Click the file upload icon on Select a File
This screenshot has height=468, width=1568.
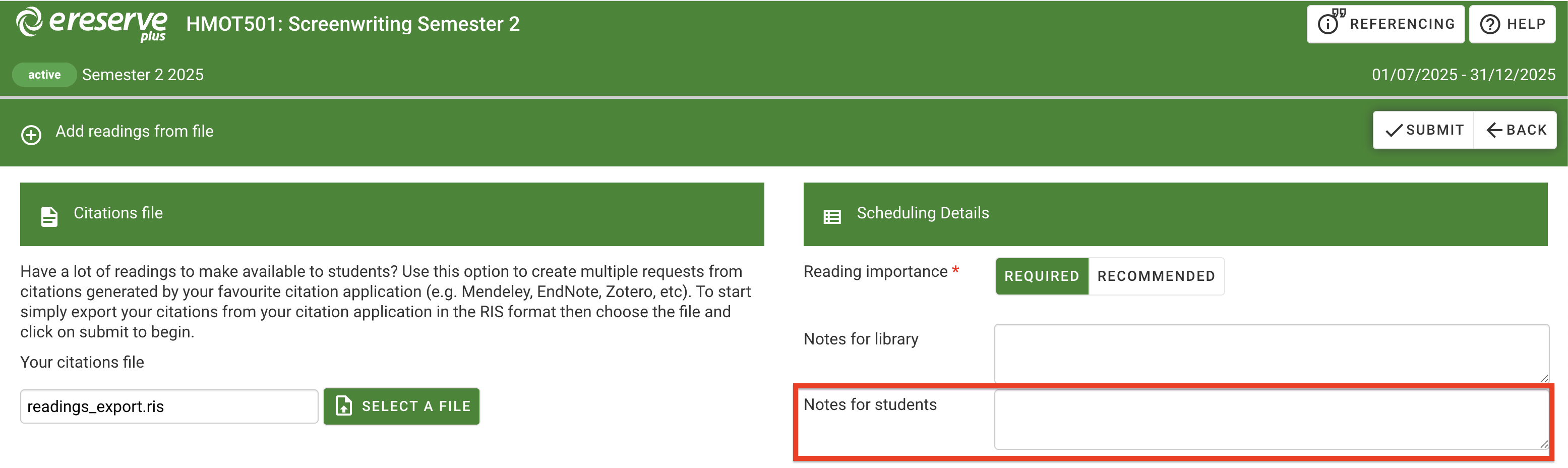click(x=344, y=406)
